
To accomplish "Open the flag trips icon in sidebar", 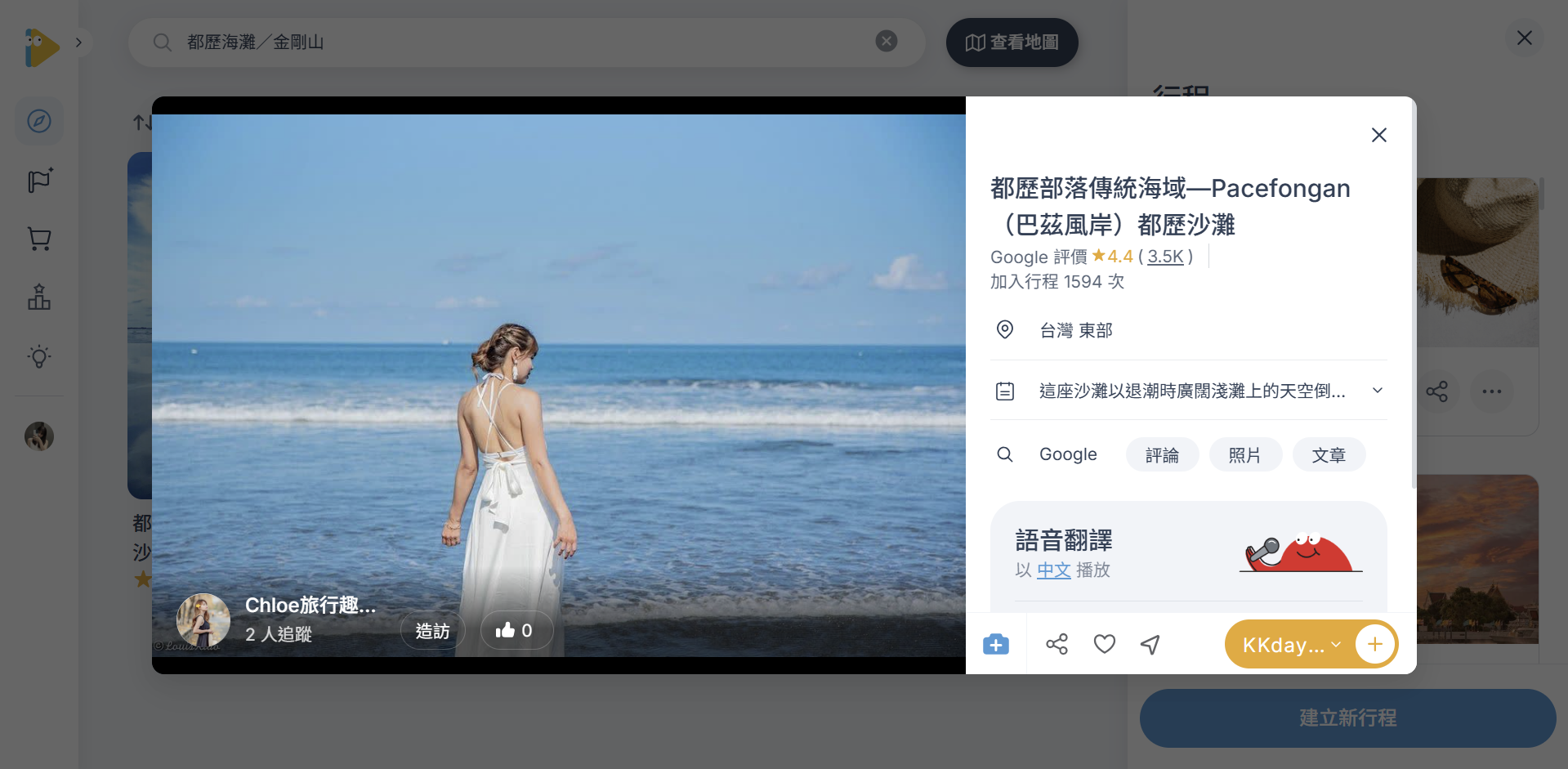I will click(x=38, y=181).
